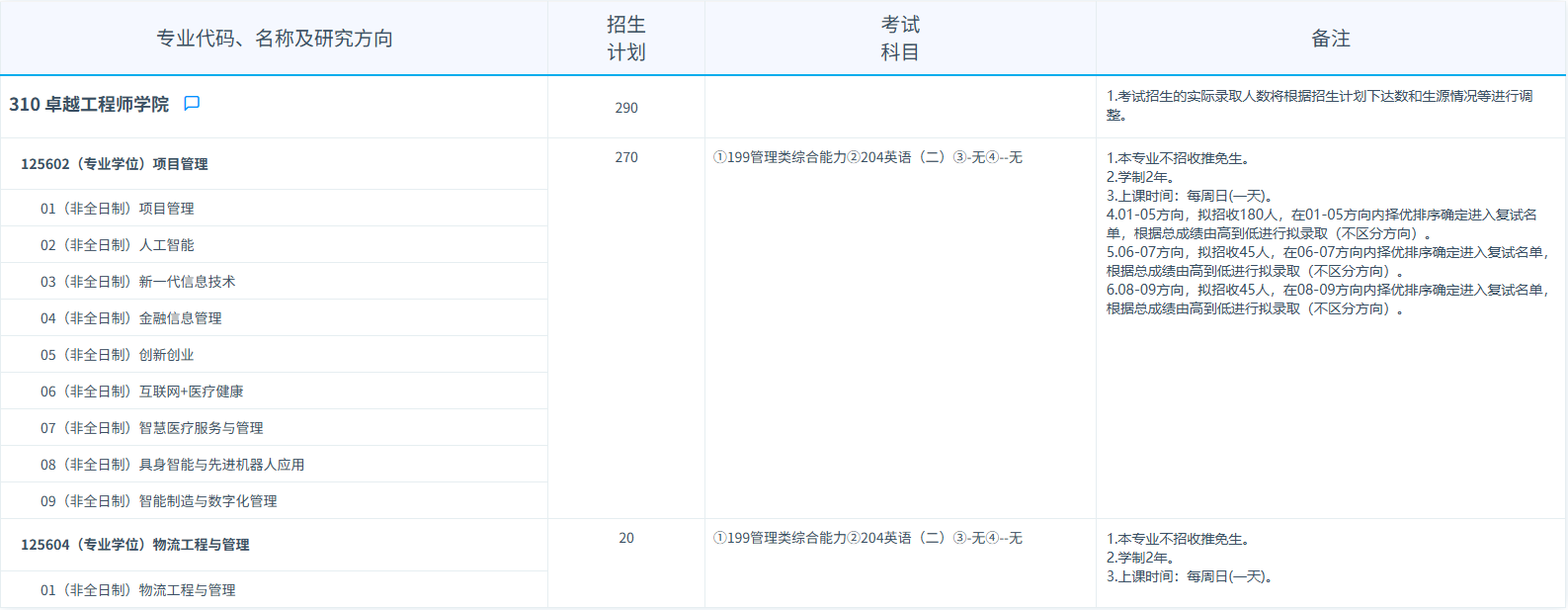Click the 考试科目 column header
This screenshot has width=1568, height=610.
tap(900, 39)
